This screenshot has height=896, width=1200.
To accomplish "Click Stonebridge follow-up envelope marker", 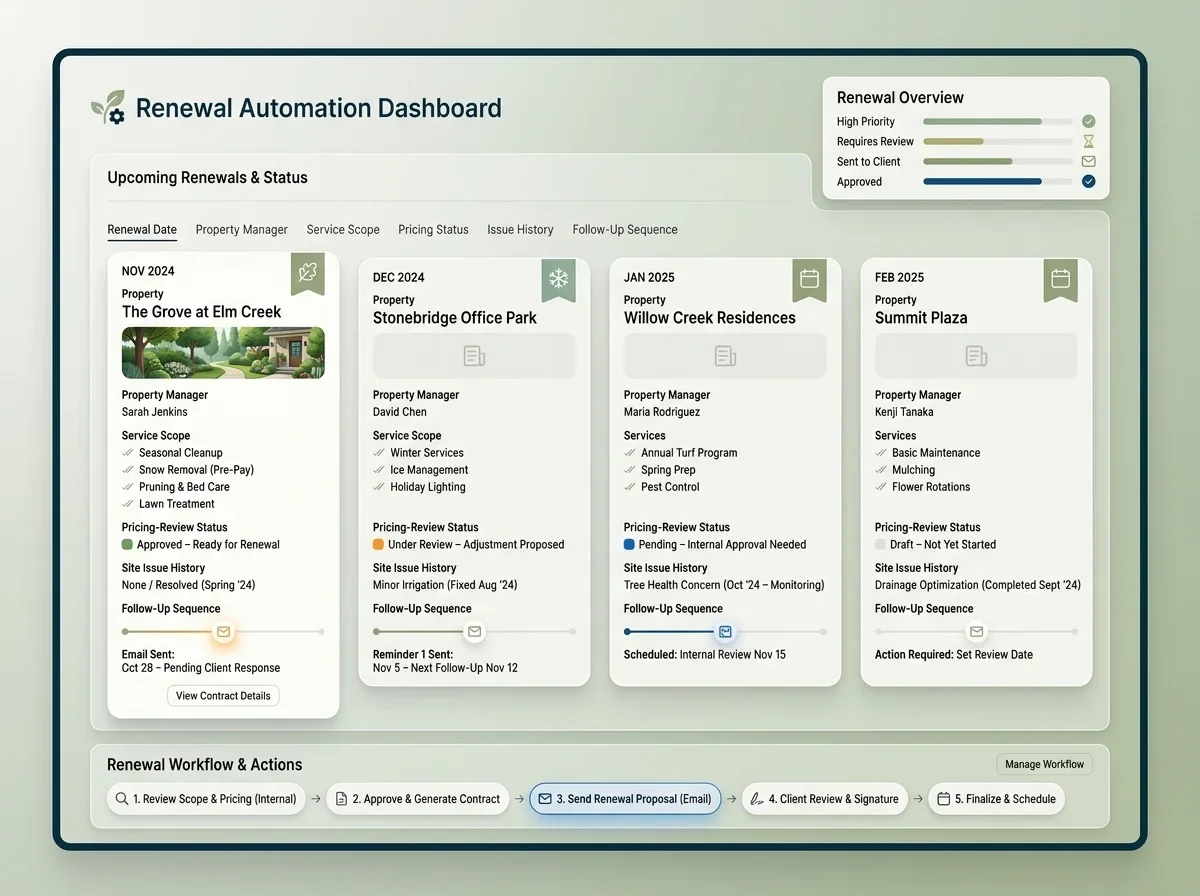I will [474, 632].
